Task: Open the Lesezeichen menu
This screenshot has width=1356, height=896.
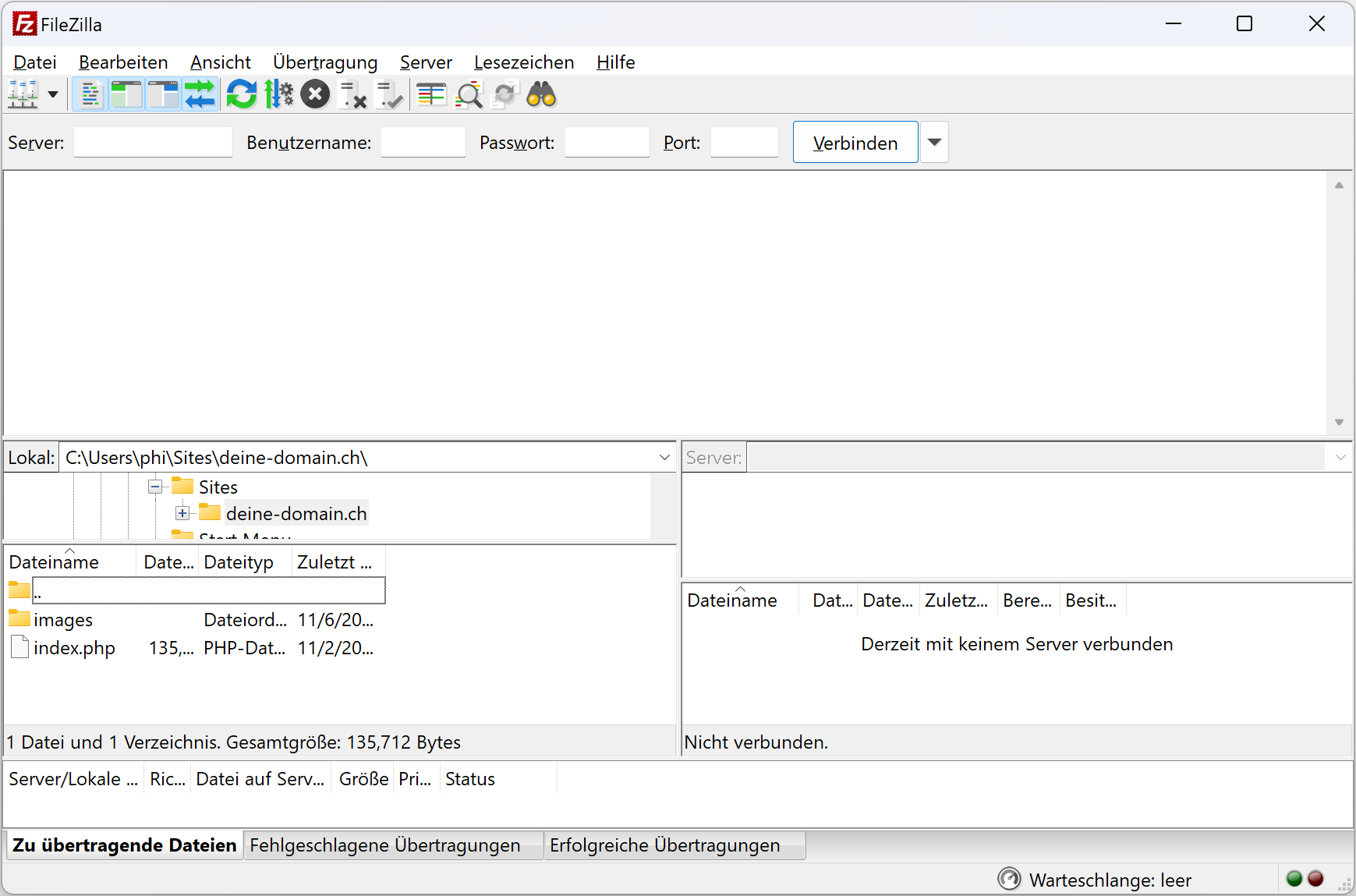Action: pos(524,62)
